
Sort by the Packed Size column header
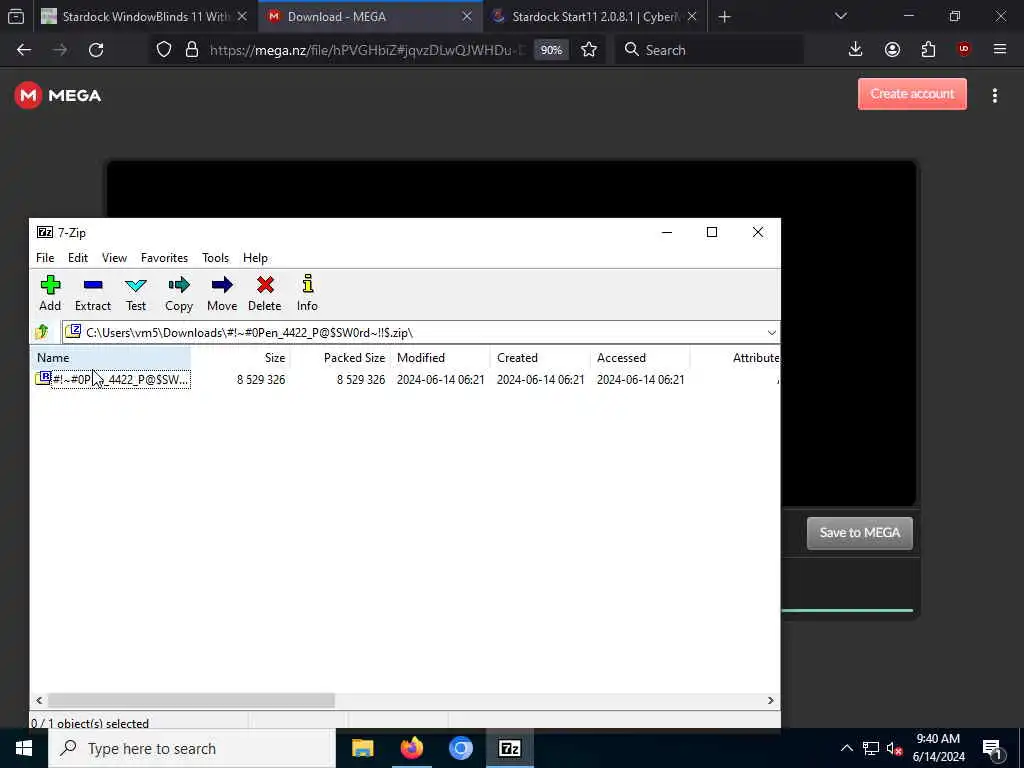(x=340, y=358)
